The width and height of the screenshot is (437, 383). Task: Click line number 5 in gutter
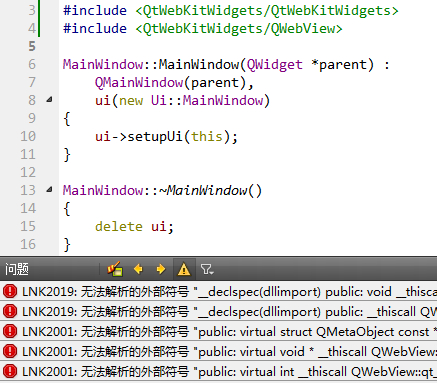pyautogui.click(x=32, y=46)
